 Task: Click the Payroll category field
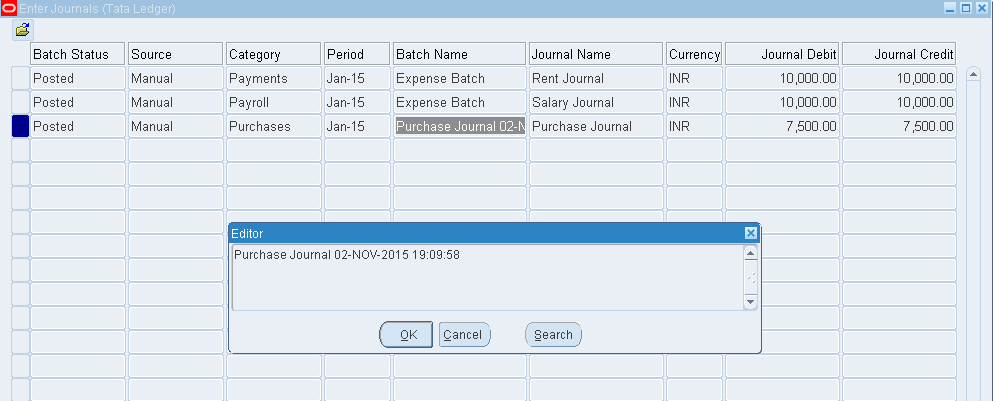(x=273, y=102)
